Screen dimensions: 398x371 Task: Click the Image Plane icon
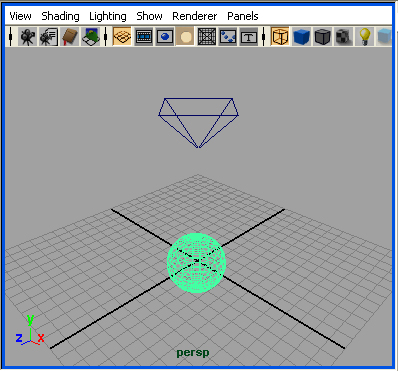coord(91,37)
